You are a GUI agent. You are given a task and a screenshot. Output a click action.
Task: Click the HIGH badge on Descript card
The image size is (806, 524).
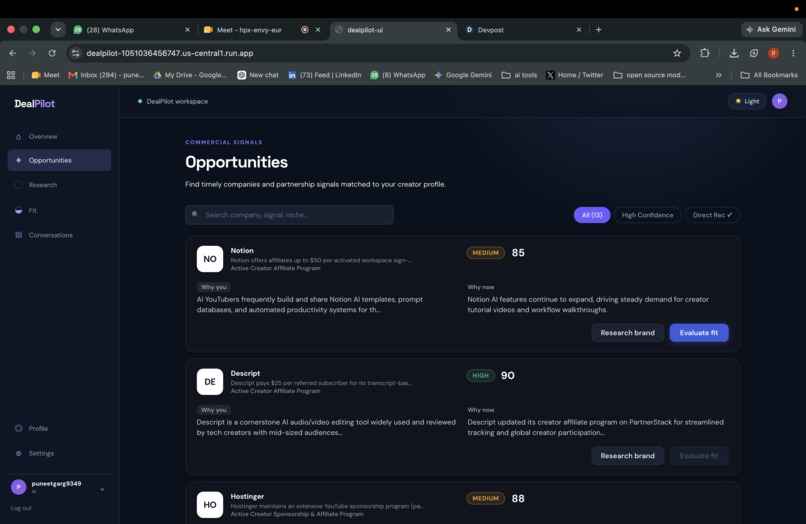pyautogui.click(x=481, y=375)
